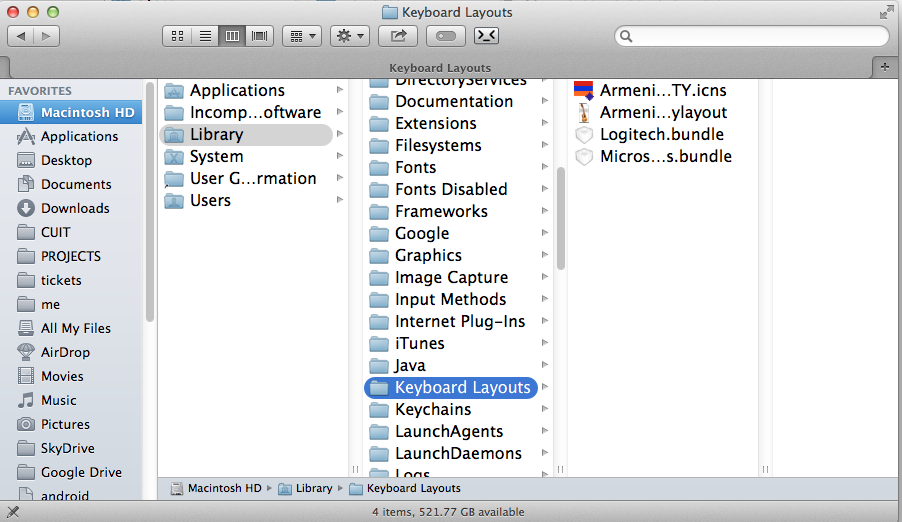Switch to Cover Flow view
This screenshot has width=902, height=522.
259,36
